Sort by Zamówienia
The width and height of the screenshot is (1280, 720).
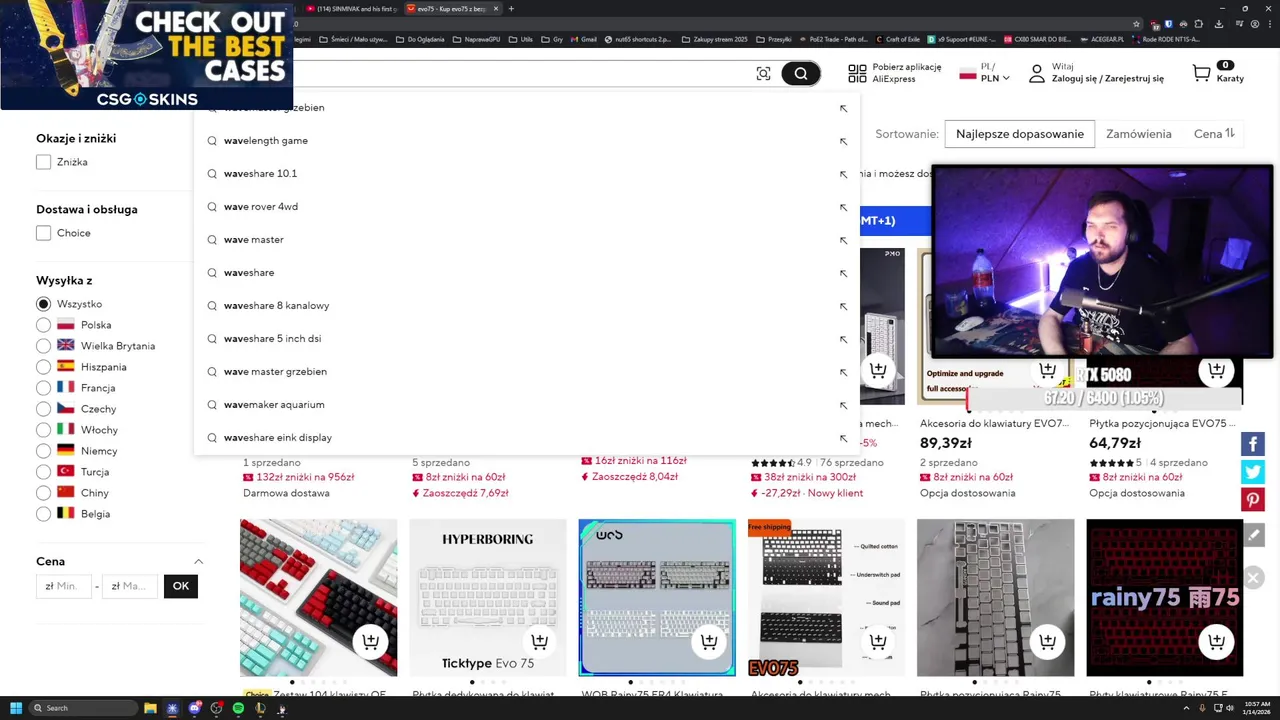(1139, 134)
